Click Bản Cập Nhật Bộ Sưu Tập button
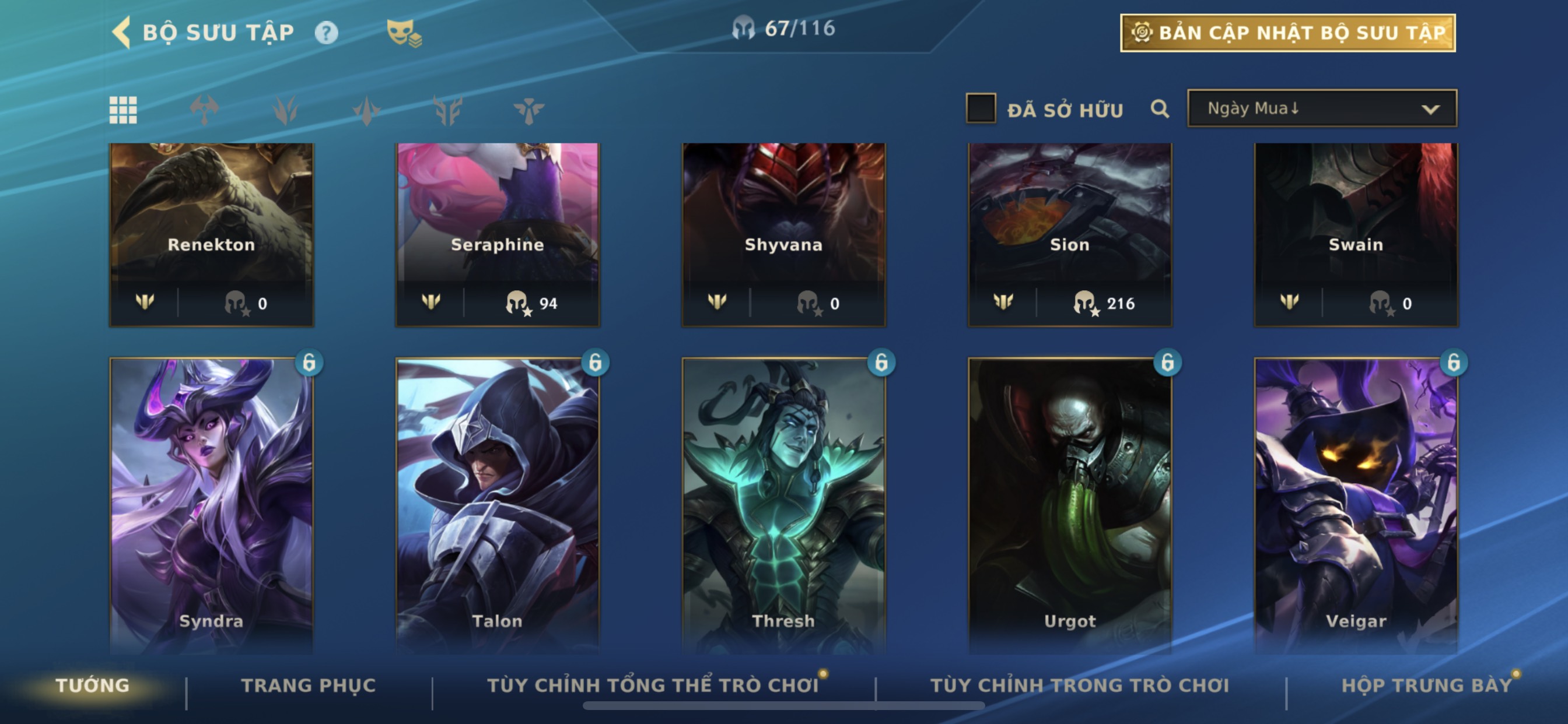1568x724 pixels. pos(1288,33)
